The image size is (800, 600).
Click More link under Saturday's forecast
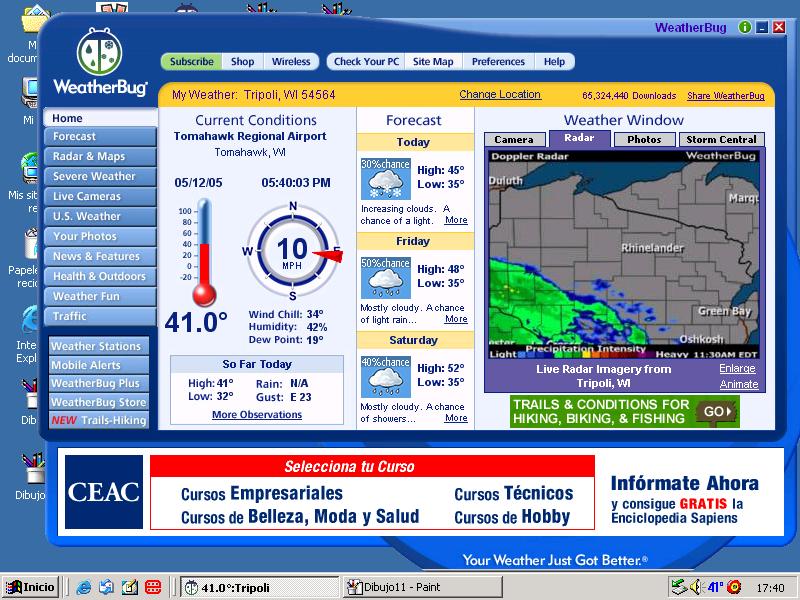456,418
